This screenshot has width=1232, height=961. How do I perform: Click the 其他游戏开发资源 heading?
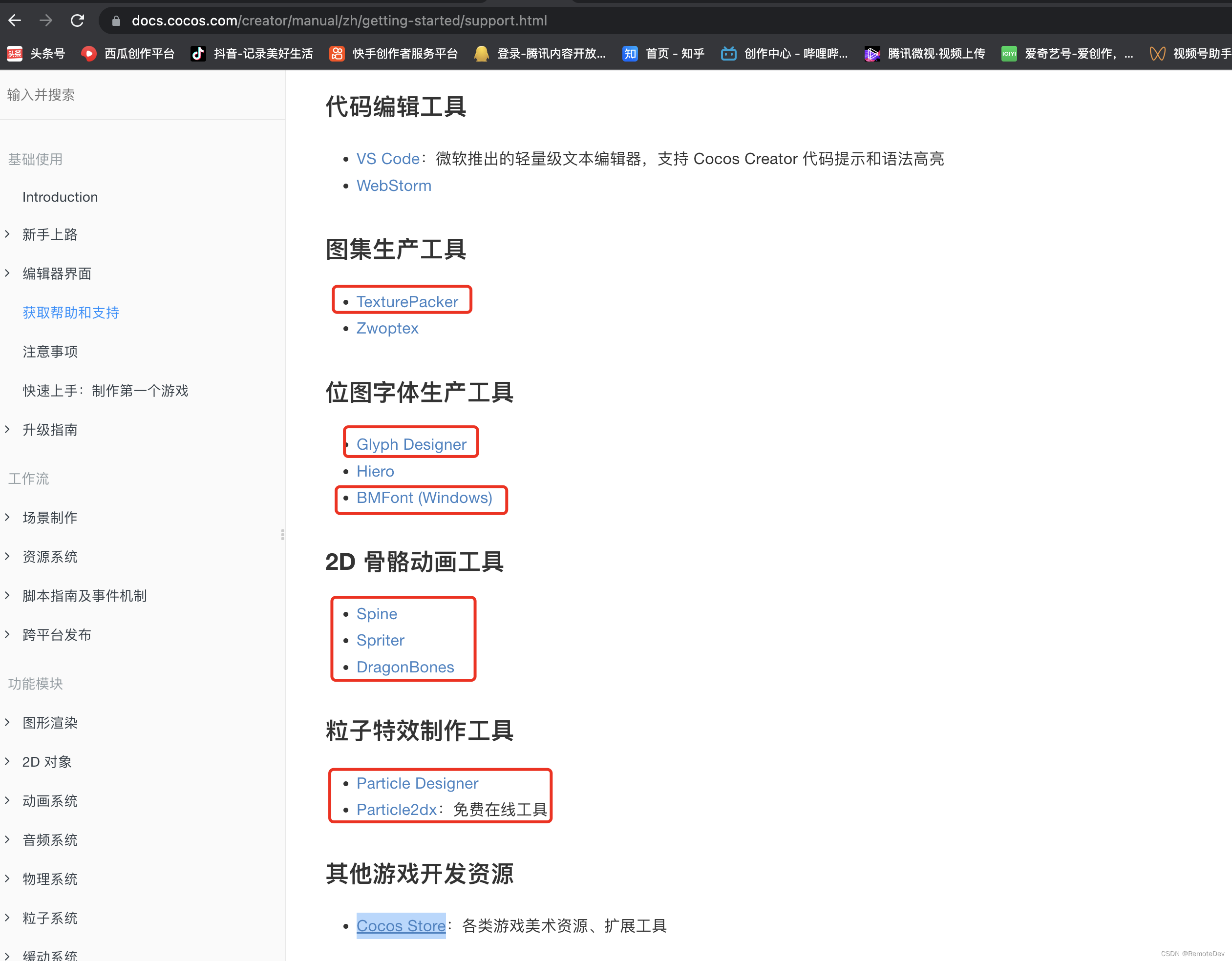click(x=419, y=873)
